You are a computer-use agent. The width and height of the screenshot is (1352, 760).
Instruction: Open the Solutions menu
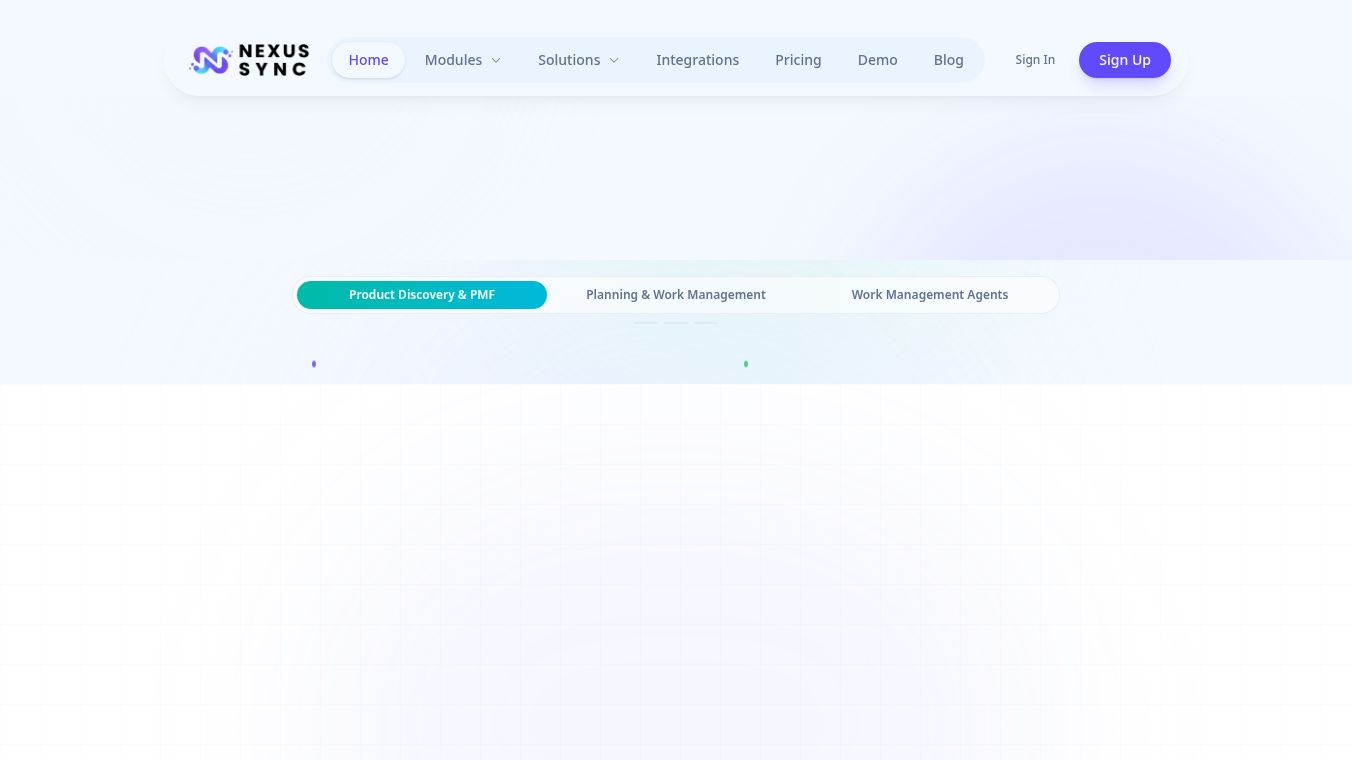click(x=579, y=60)
